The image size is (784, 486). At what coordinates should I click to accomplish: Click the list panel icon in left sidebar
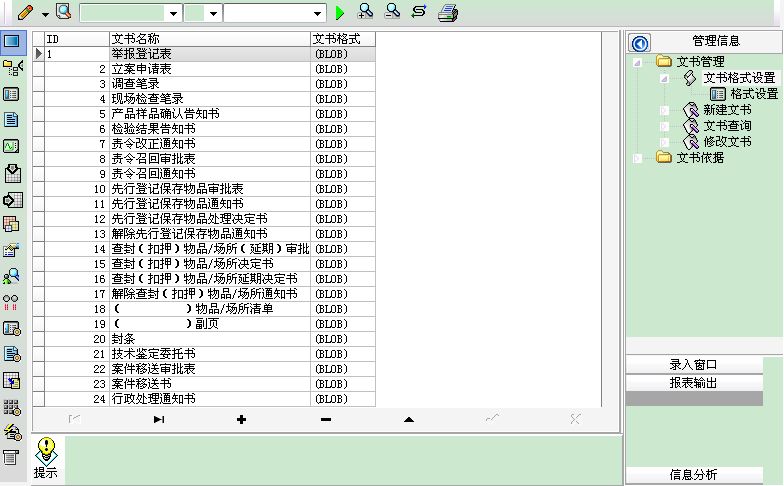click(11, 94)
